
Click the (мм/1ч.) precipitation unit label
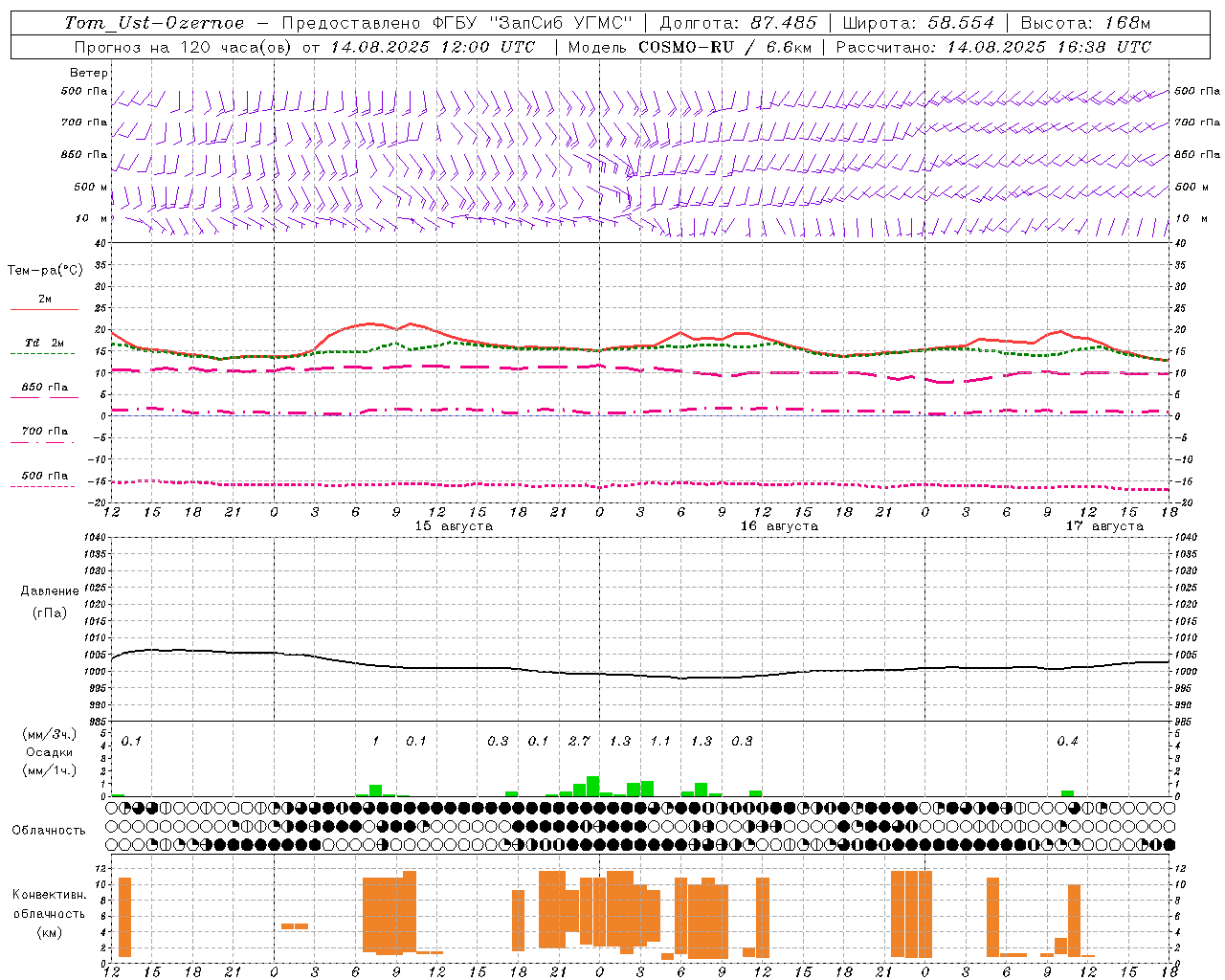coord(49,769)
